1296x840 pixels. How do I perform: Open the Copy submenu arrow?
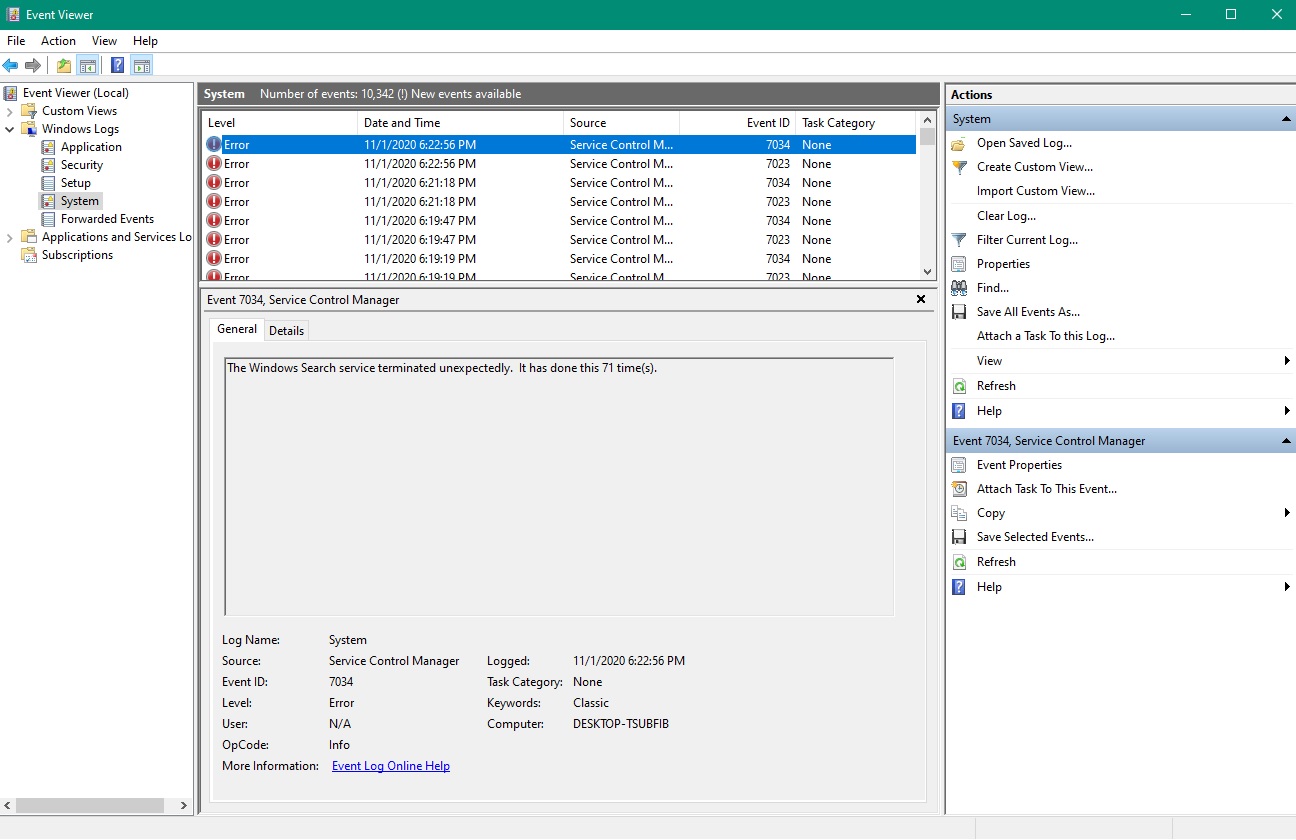(x=1287, y=513)
